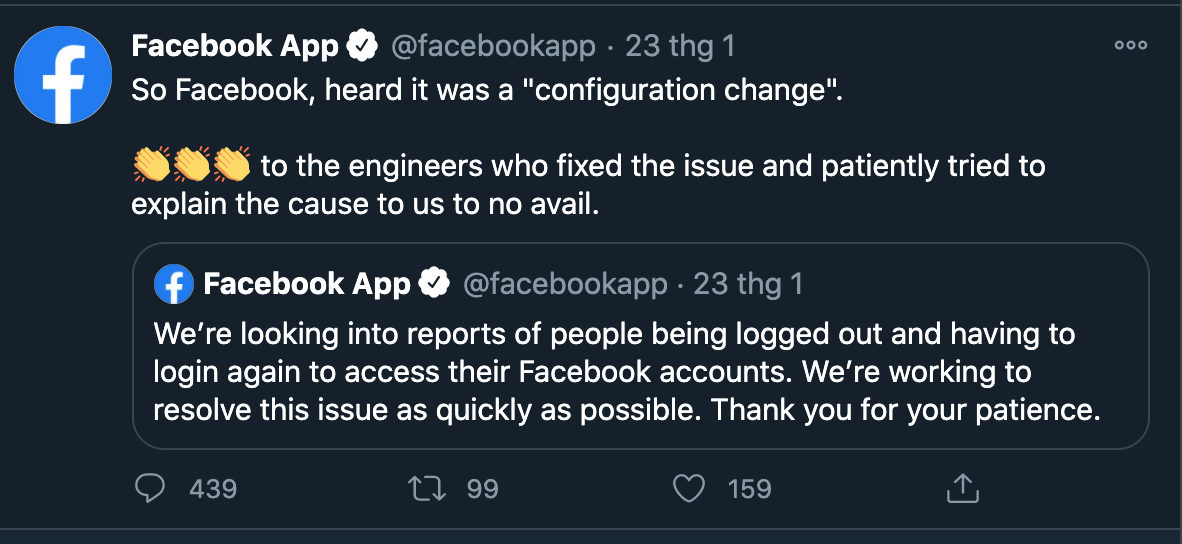
Task: Open the three-dot more options menu
Action: tap(1130, 45)
